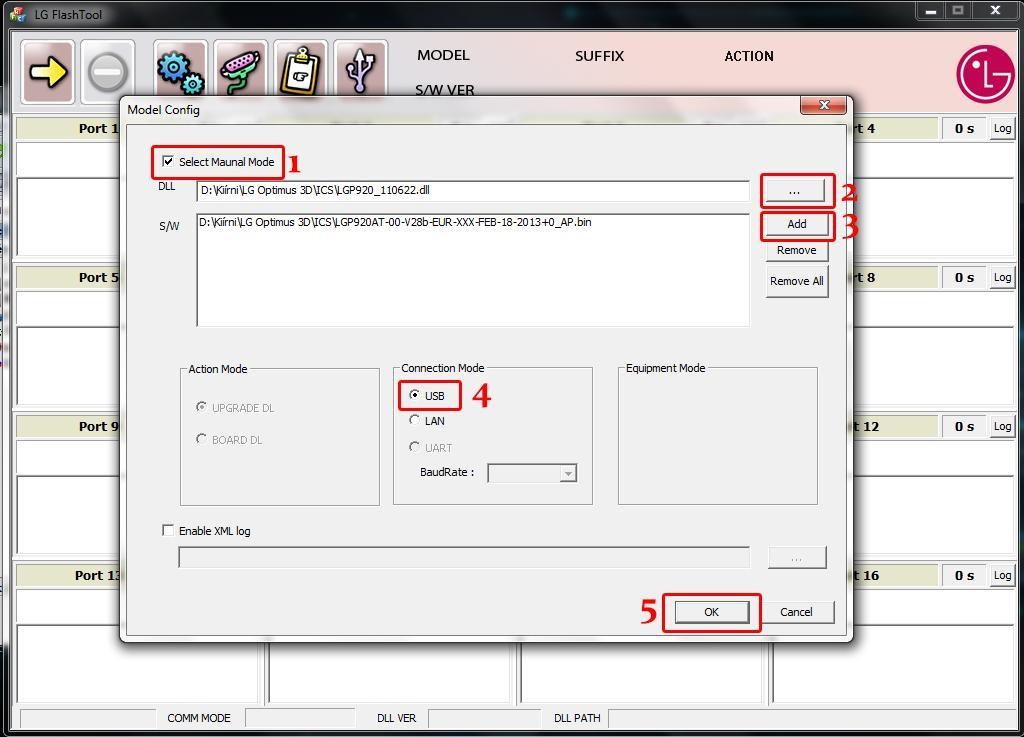Click the Port 1 header
The width and height of the screenshot is (1024, 737).
[69, 129]
